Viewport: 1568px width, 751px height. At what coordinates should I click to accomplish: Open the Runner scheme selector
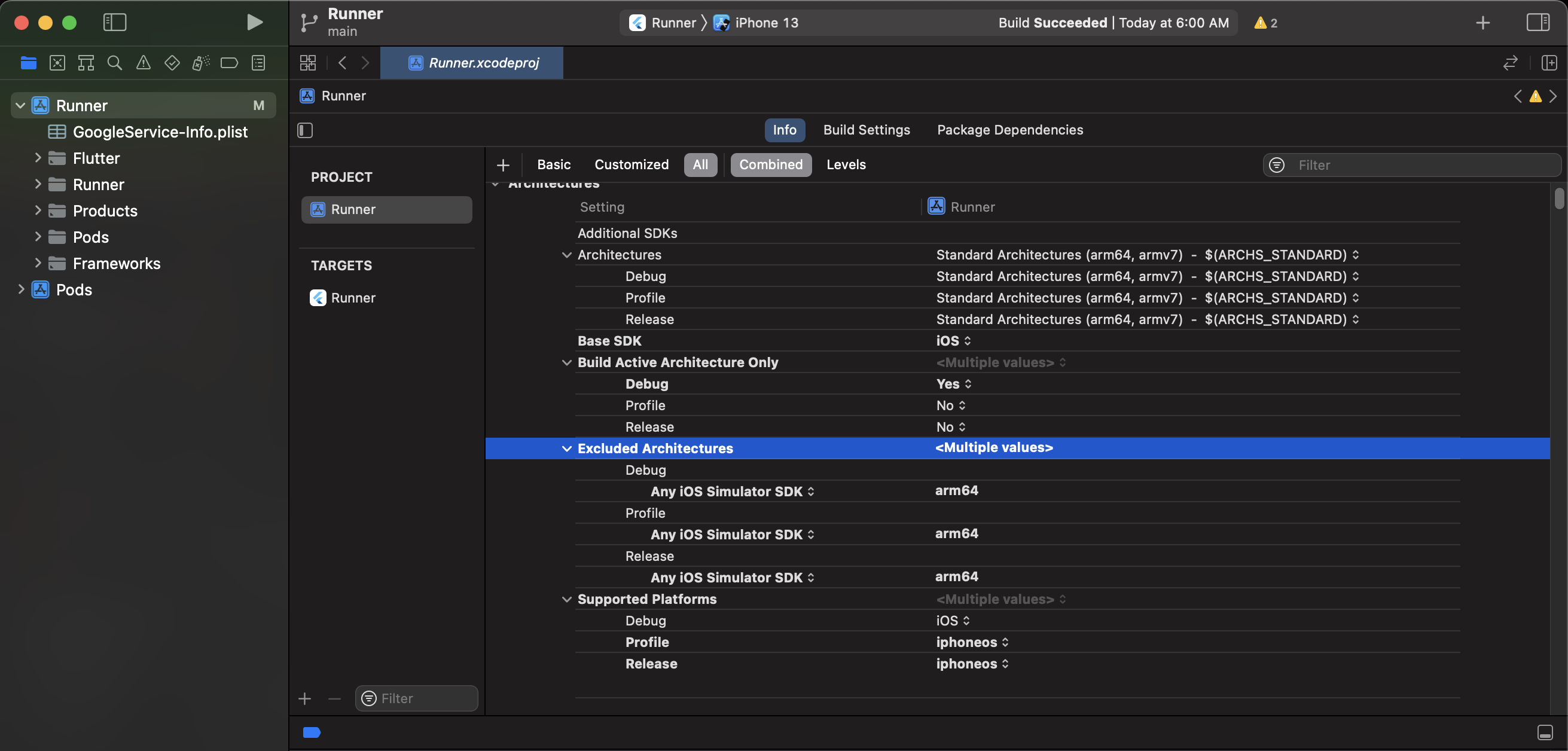click(663, 23)
